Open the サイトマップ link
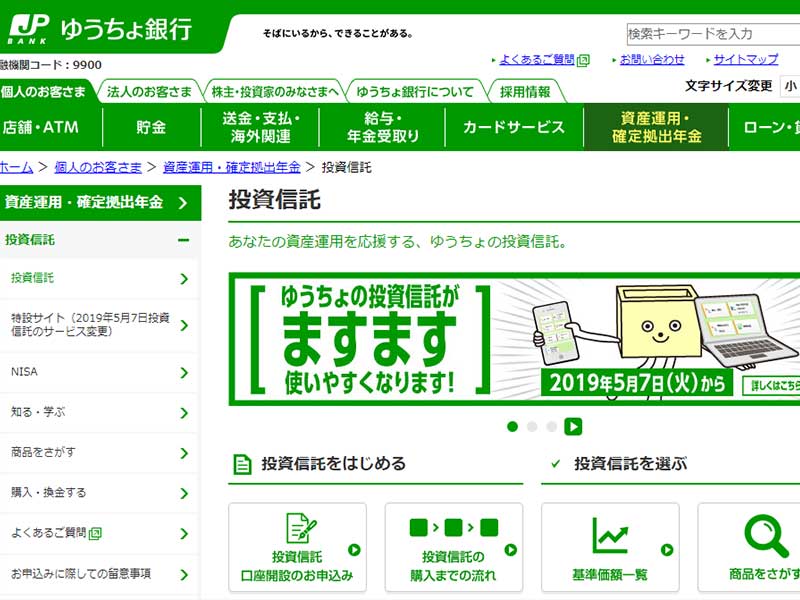The width and height of the screenshot is (800, 600). click(x=746, y=60)
